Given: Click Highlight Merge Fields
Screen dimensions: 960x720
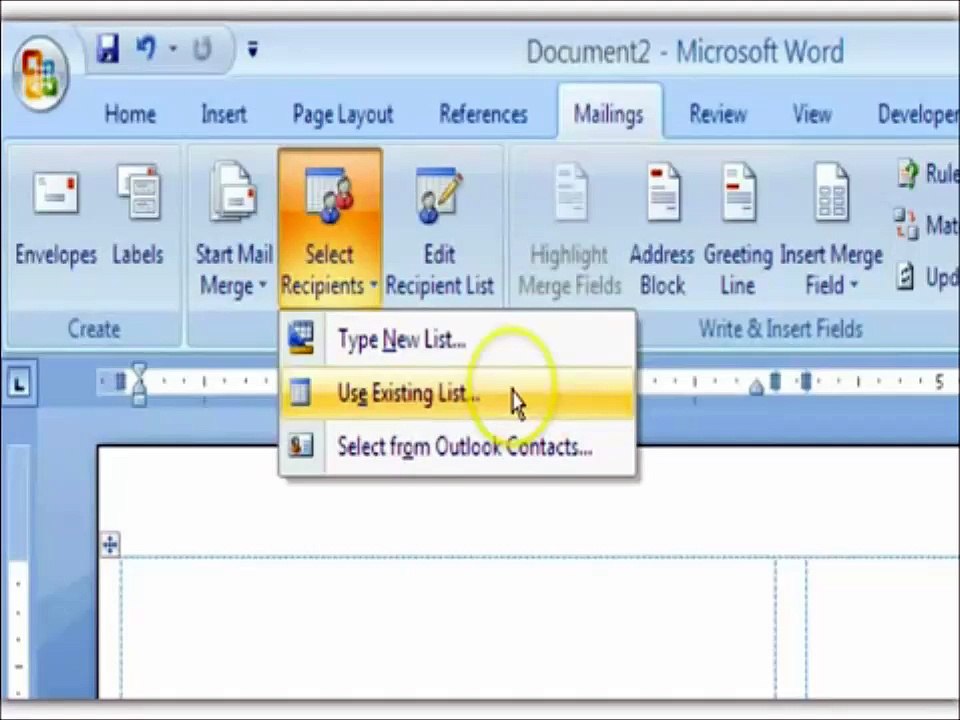Looking at the screenshot, I should click(x=569, y=230).
